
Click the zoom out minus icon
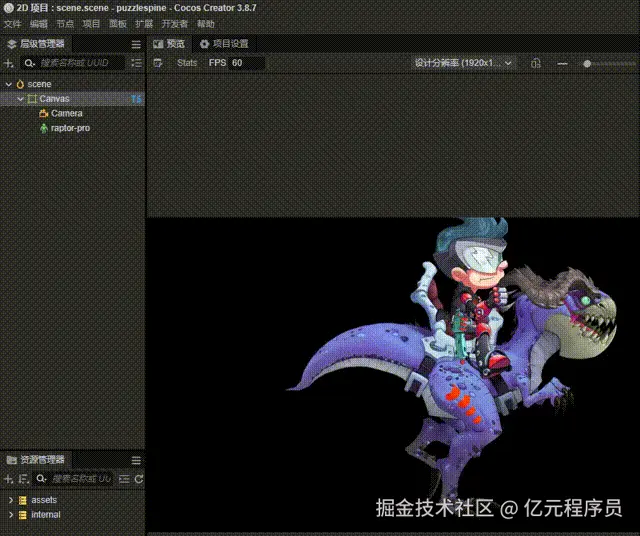tap(562, 64)
